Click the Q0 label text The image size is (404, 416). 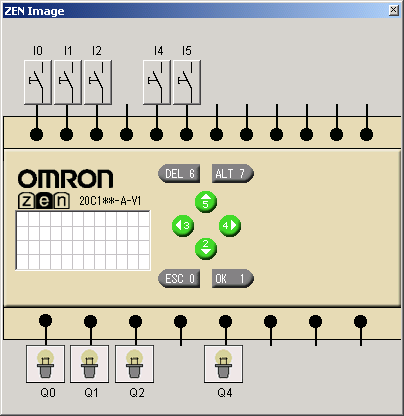pyautogui.click(x=48, y=393)
